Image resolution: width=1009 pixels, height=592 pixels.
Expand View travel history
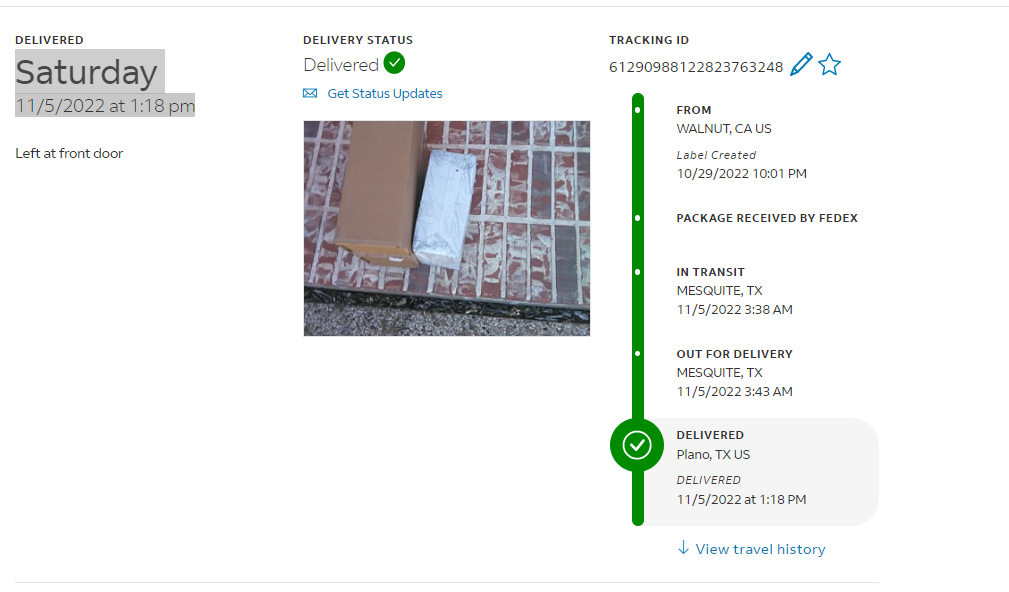click(x=761, y=549)
